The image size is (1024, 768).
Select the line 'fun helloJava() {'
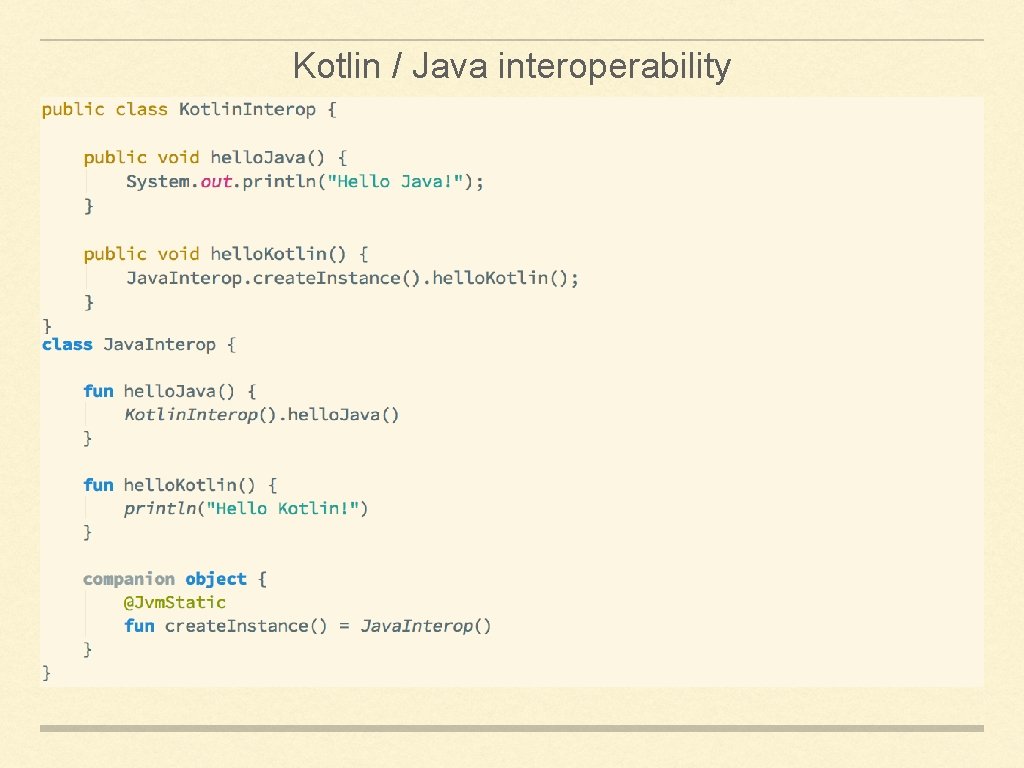pyautogui.click(x=170, y=391)
